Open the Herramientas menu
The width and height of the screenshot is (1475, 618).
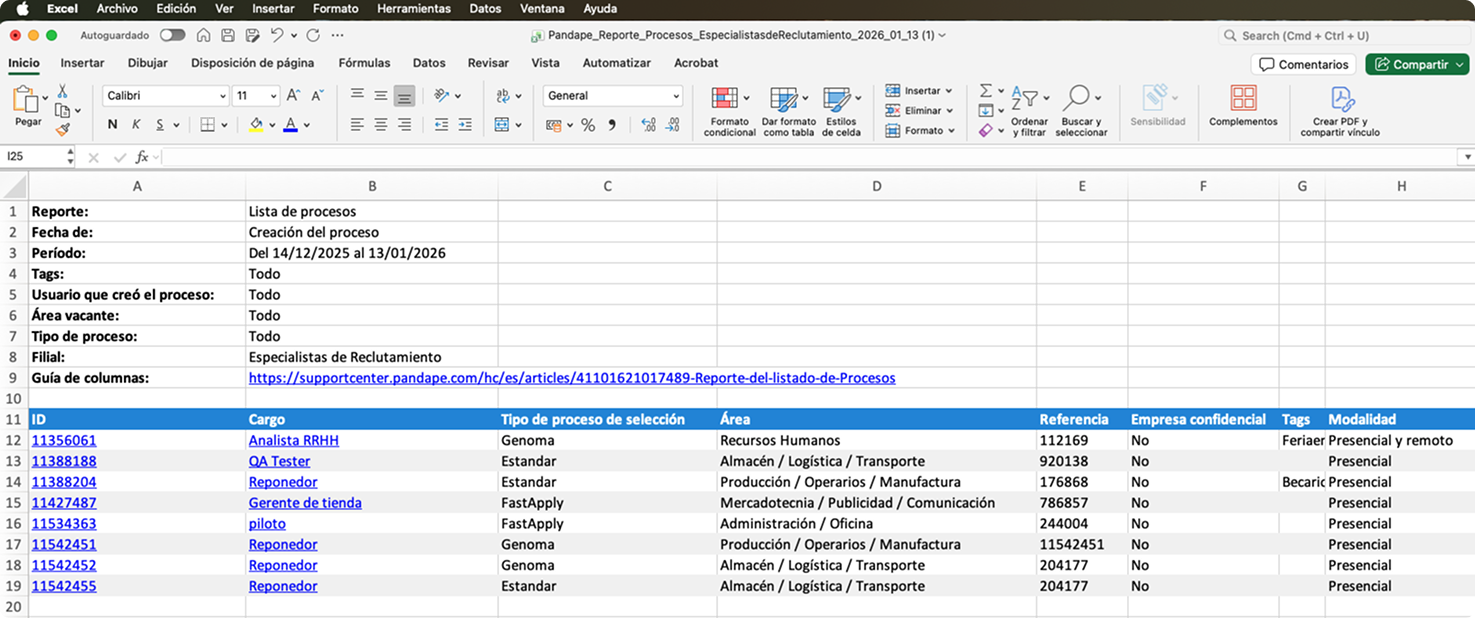[414, 8]
